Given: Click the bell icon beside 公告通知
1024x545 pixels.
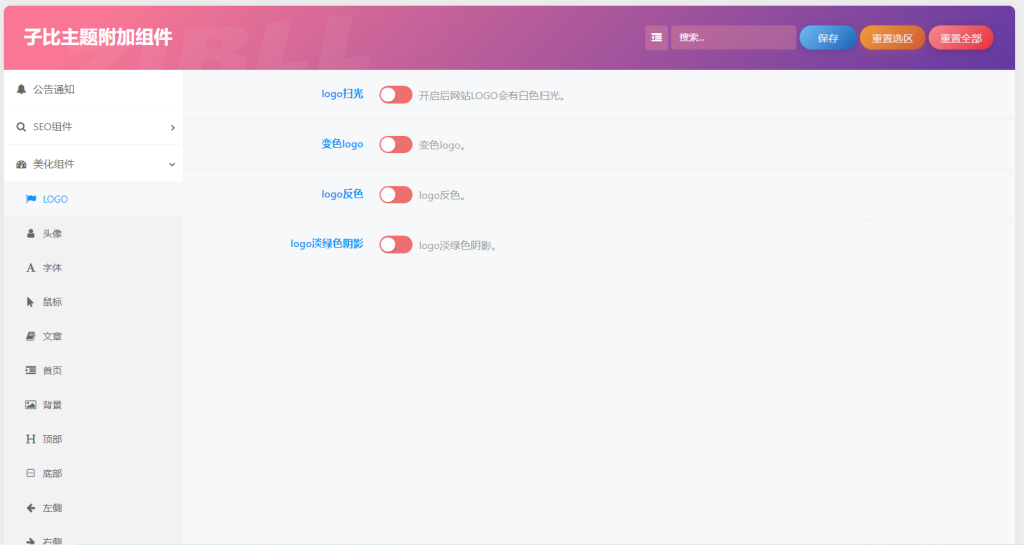Looking at the screenshot, I should point(21,89).
